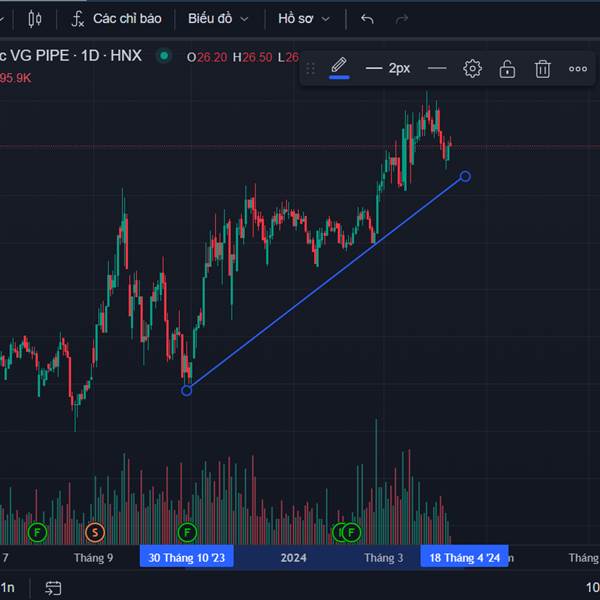Open the go-to-date calendar icon
The height and width of the screenshot is (600, 600).
53,588
